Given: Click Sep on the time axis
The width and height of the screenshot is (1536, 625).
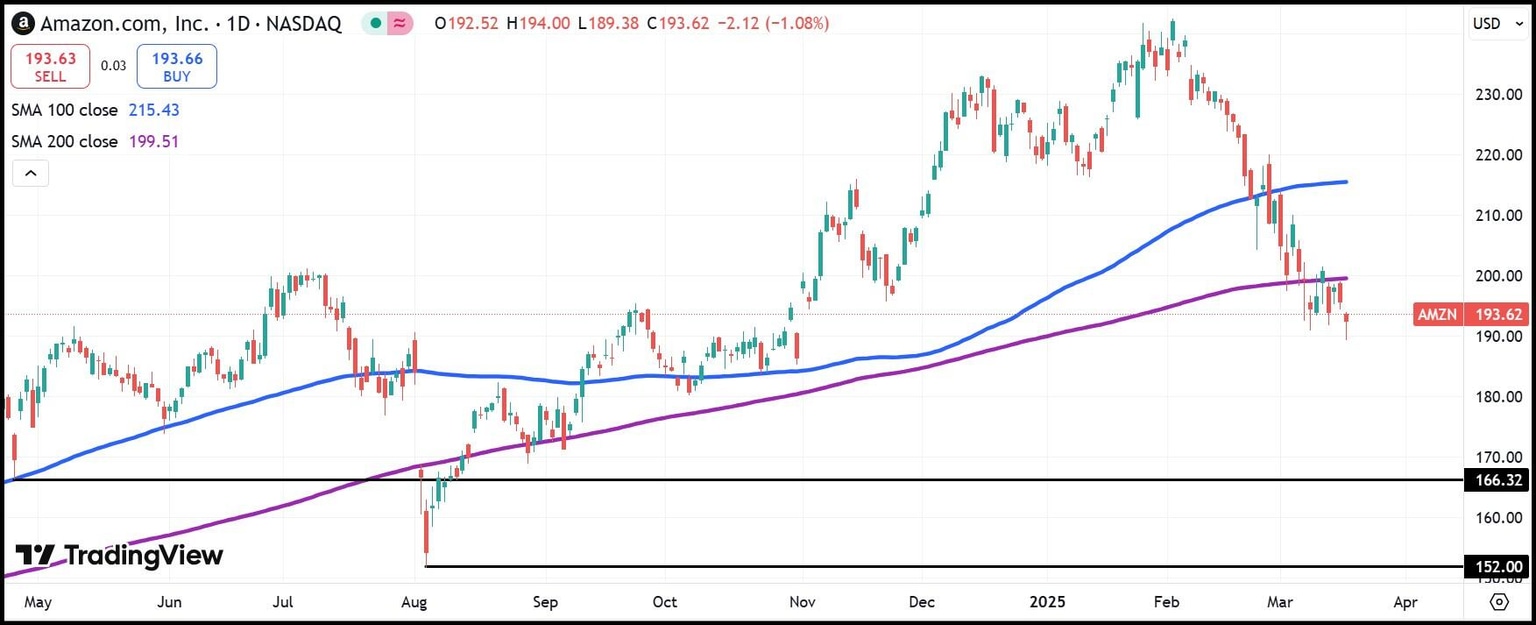Looking at the screenshot, I should click(544, 602).
